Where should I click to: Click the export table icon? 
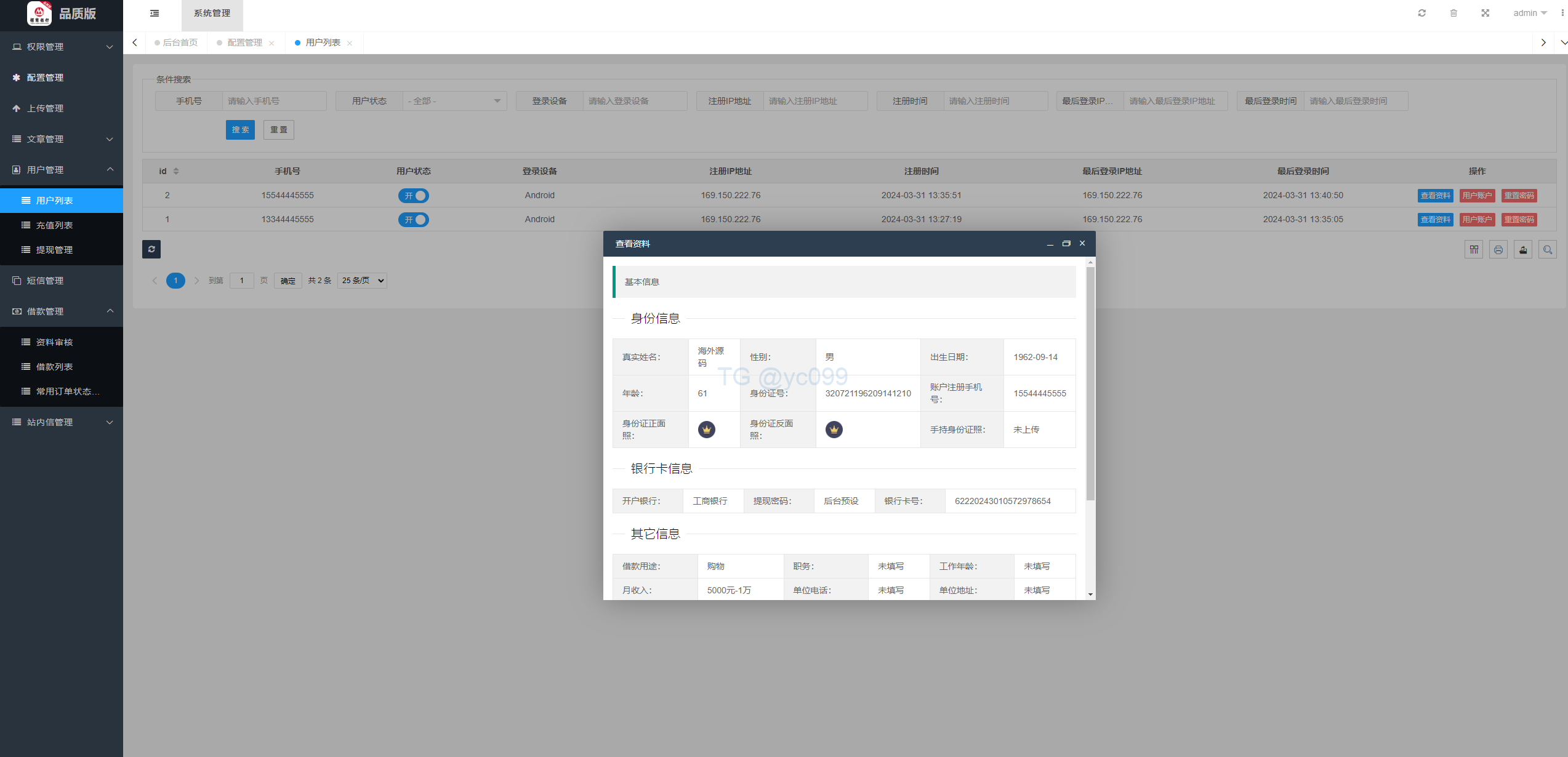coord(1522,249)
